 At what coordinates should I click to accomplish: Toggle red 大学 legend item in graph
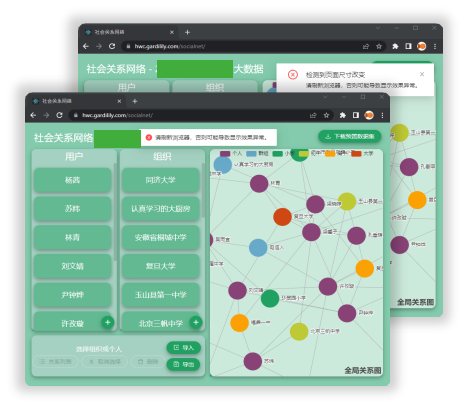(x=362, y=153)
